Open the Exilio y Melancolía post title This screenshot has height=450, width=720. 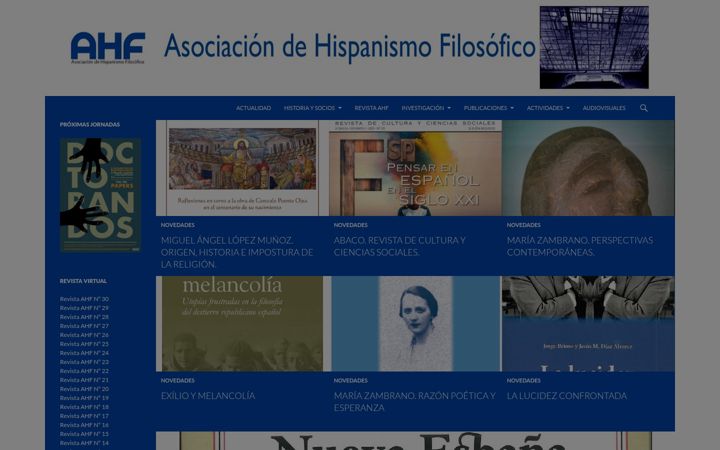(208, 396)
